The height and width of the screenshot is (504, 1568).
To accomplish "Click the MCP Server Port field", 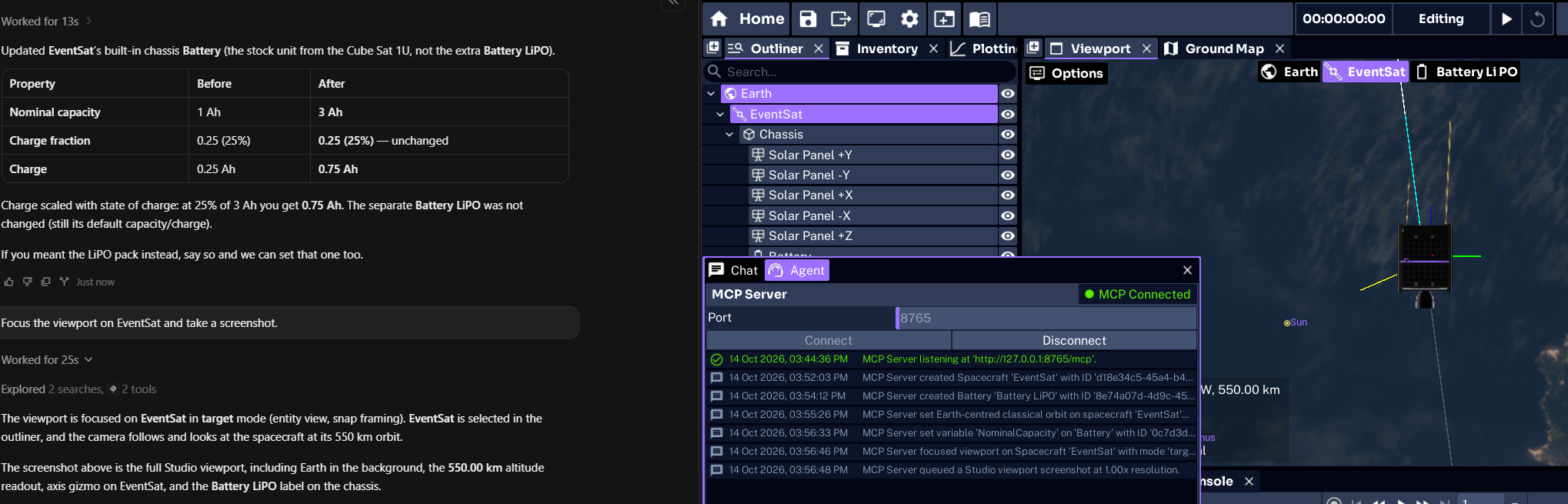I will point(1046,318).
